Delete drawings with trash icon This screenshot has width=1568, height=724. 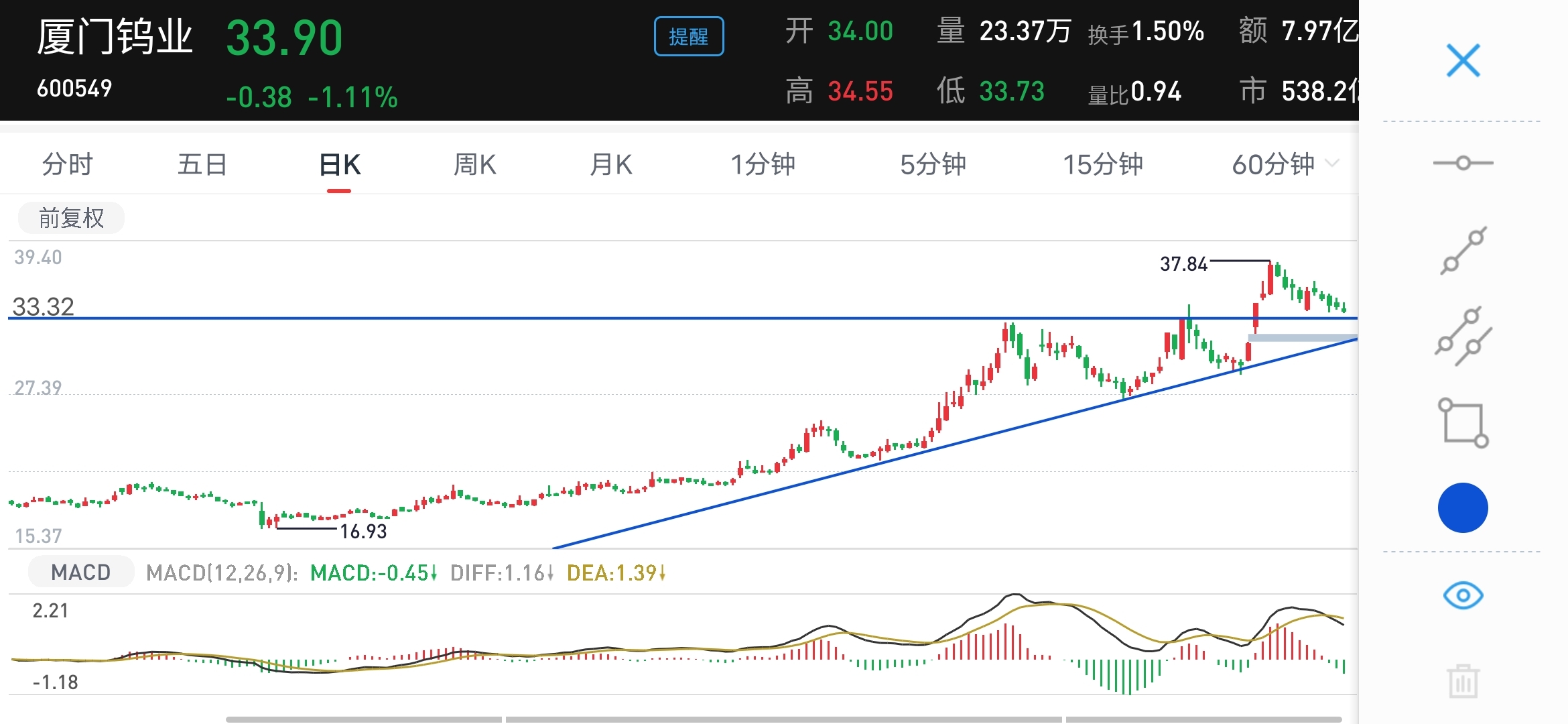click(1463, 682)
